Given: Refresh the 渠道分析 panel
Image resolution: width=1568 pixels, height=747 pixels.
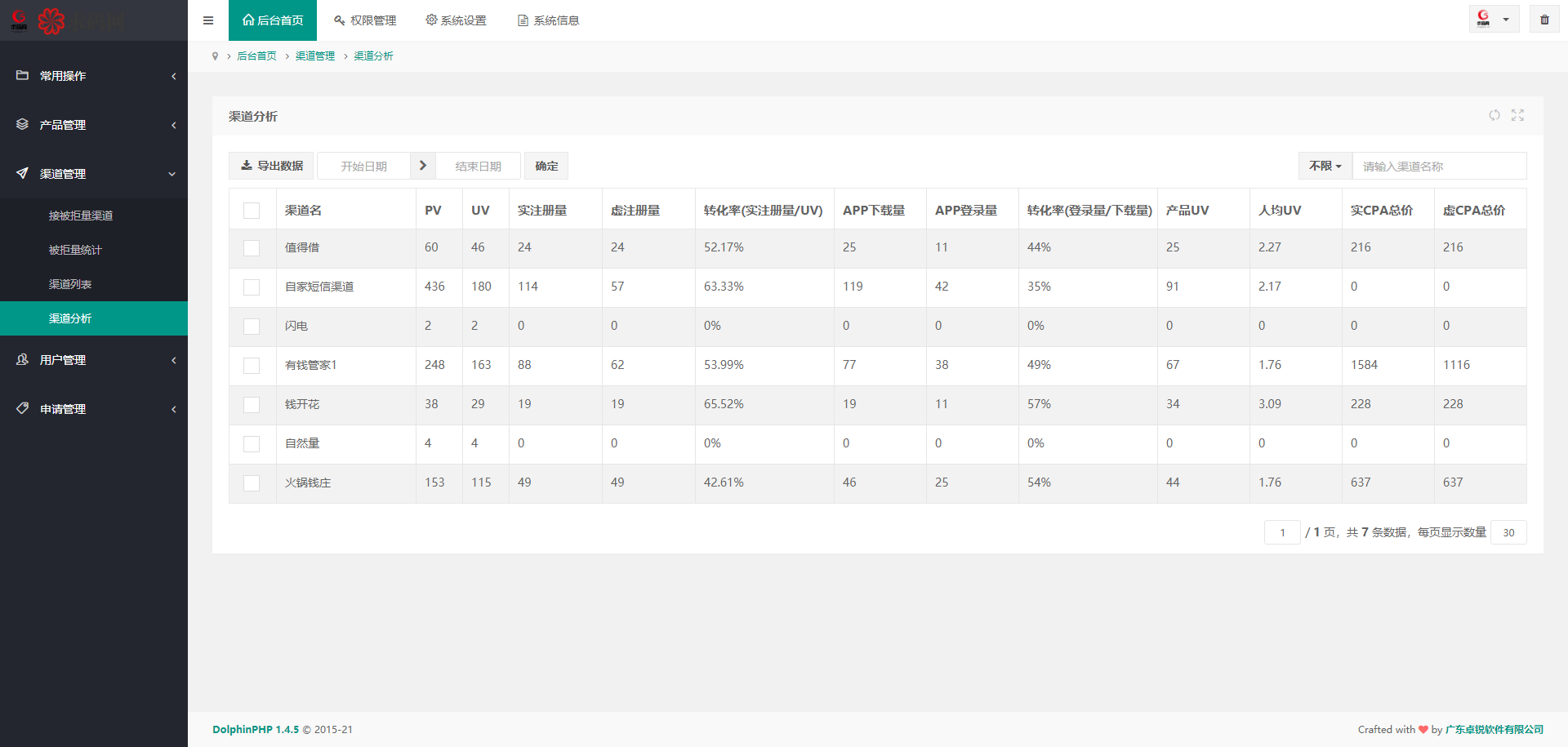Looking at the screenshot, I should pos(1494,115).
